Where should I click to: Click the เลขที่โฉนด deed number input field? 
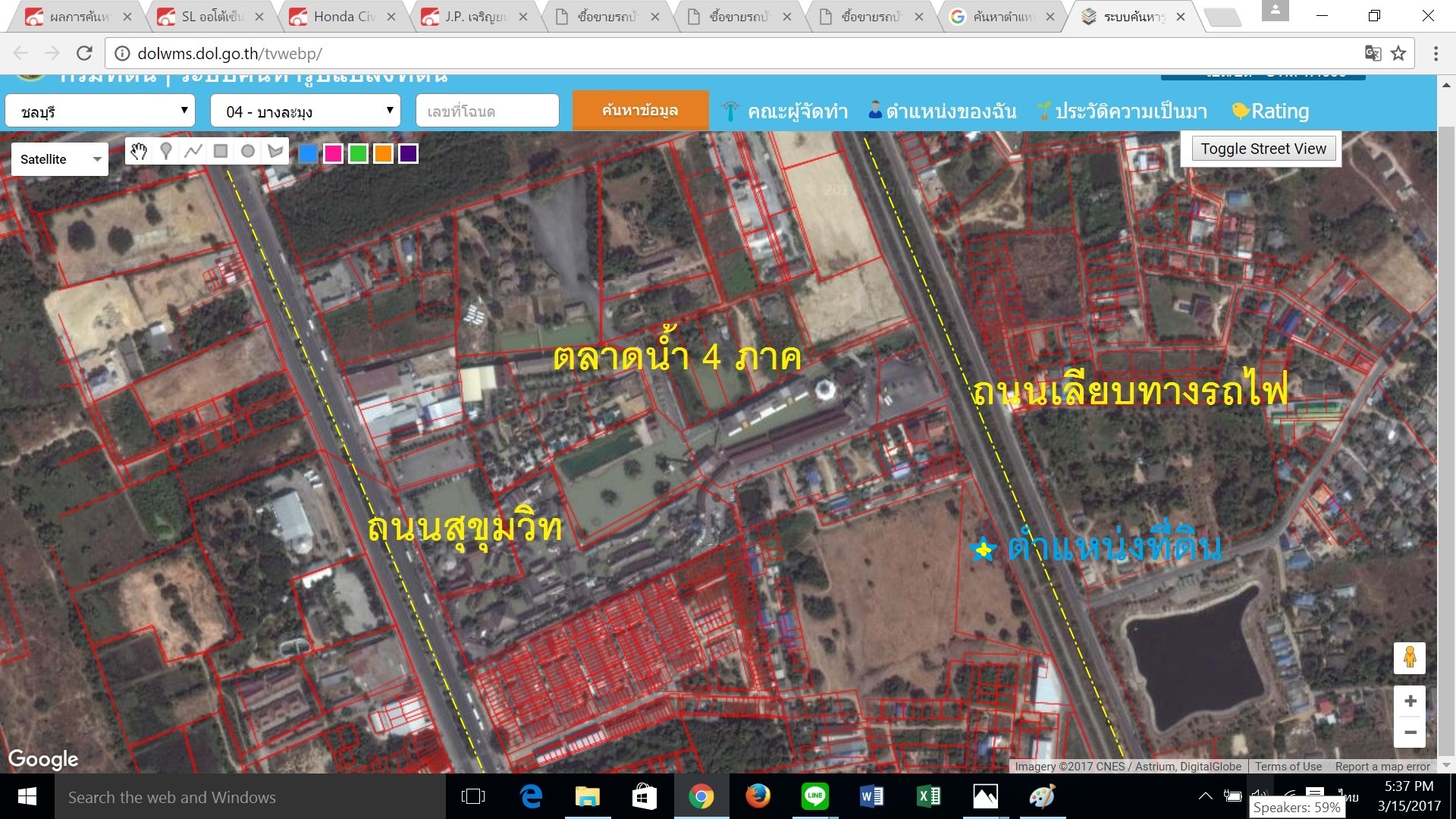(x=487, y=111)
